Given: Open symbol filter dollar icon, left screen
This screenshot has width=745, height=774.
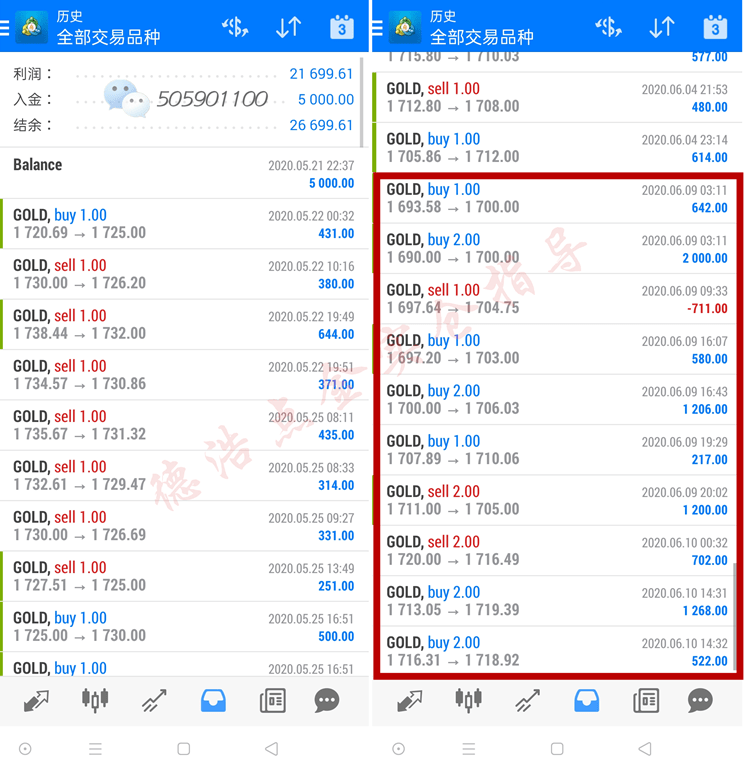Looking at the screenshot, I should pyautogui.click(x=235, y=27).
